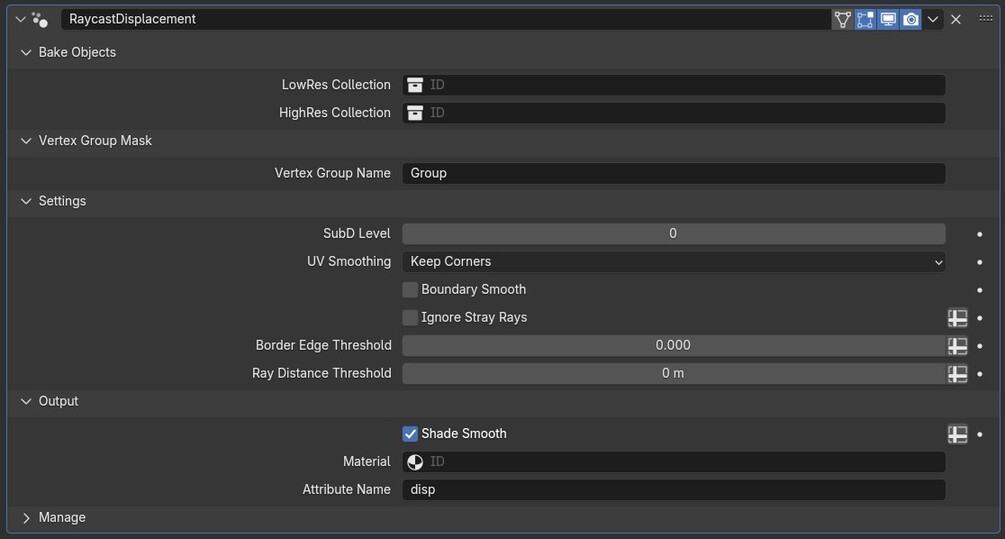Collapse the Output section
The height and width of the screenshot is (539, 1005).
[x=26, y=401]
